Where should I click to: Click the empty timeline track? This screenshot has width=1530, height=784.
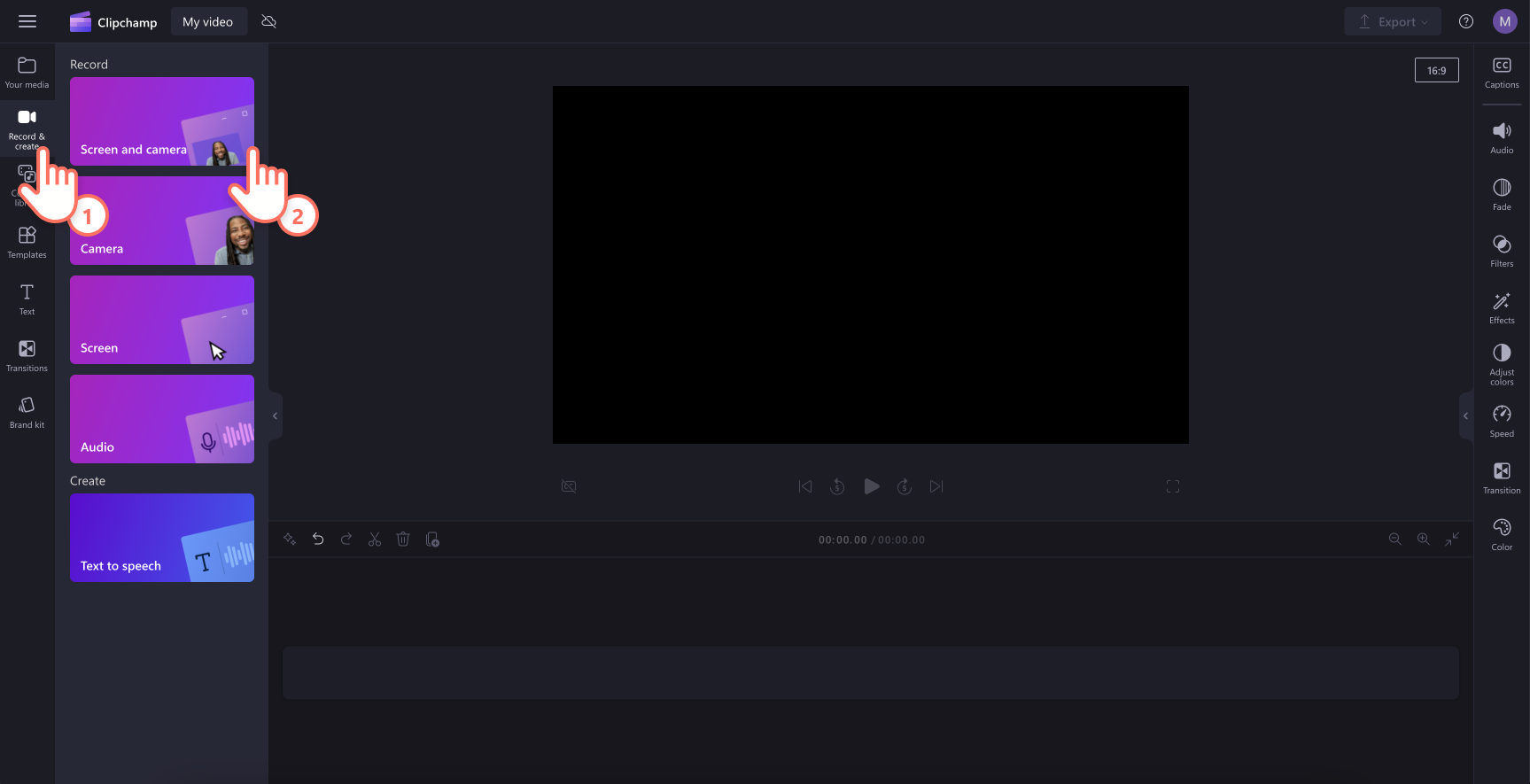(x=871, y=672)
